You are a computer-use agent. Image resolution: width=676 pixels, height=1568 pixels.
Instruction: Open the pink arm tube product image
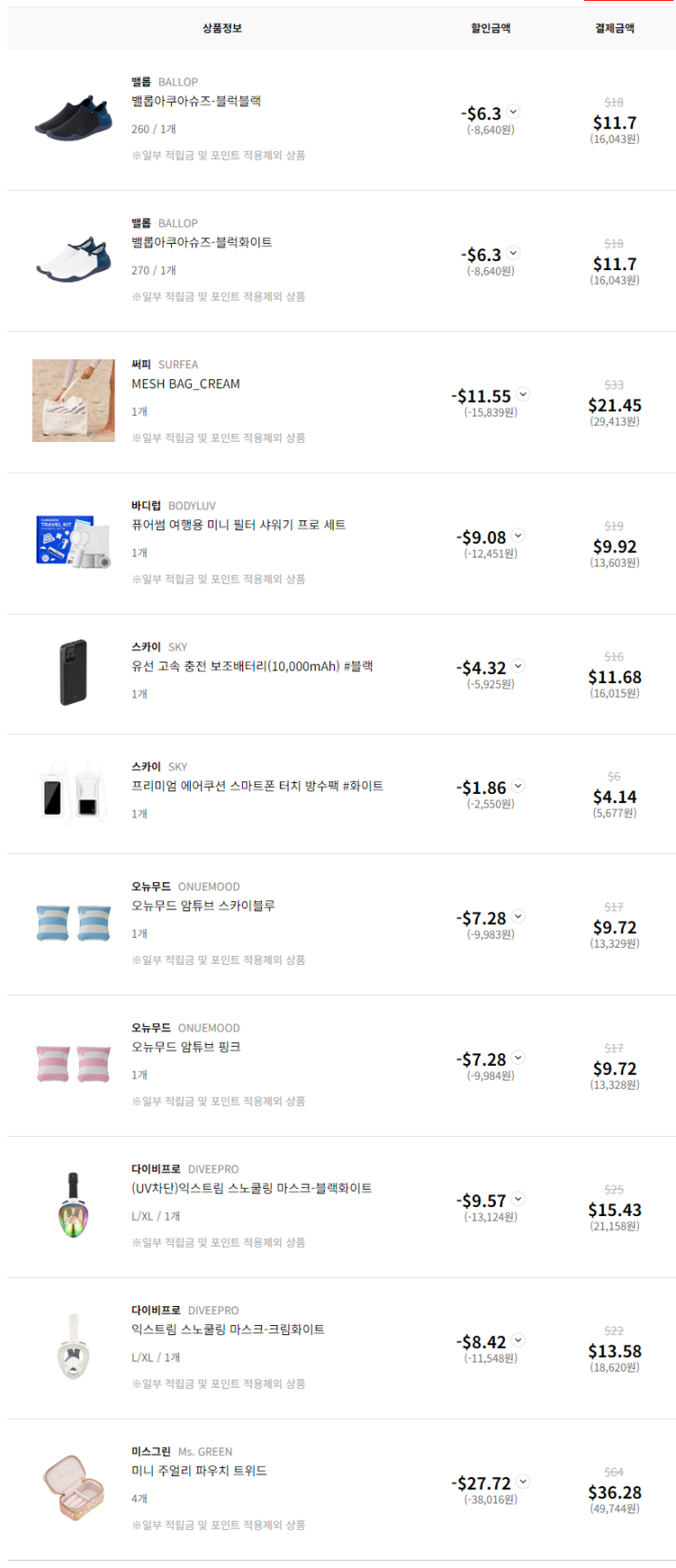pos(74,1064)
